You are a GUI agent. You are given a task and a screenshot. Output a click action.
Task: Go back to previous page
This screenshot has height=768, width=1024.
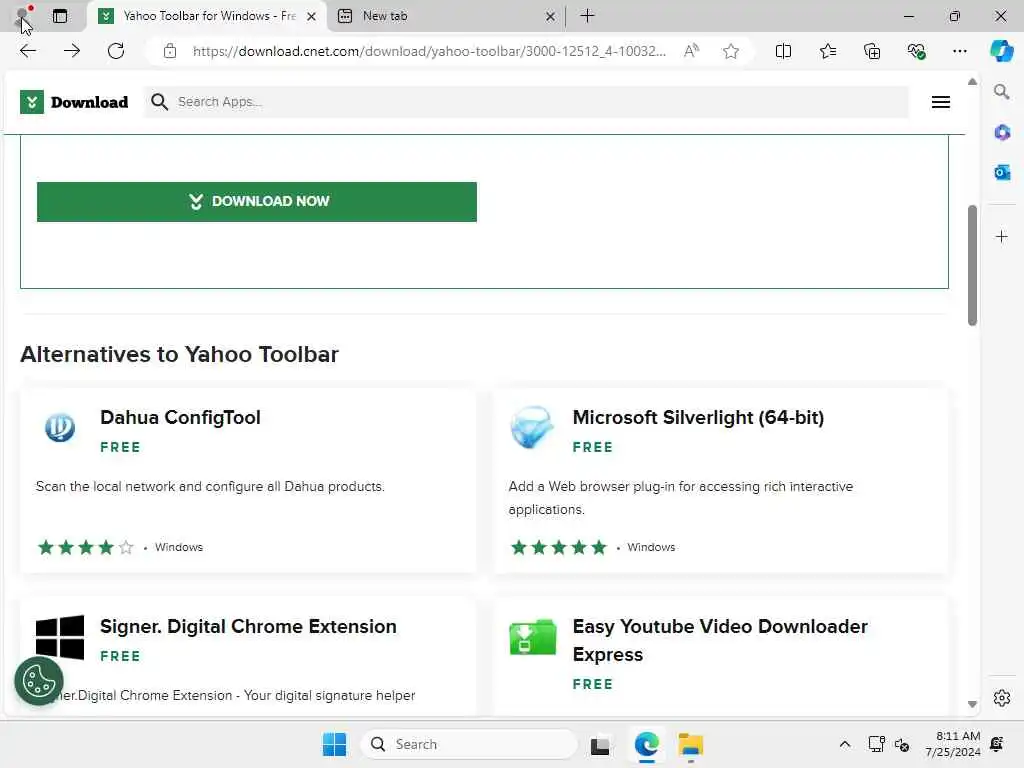(27, 51)
